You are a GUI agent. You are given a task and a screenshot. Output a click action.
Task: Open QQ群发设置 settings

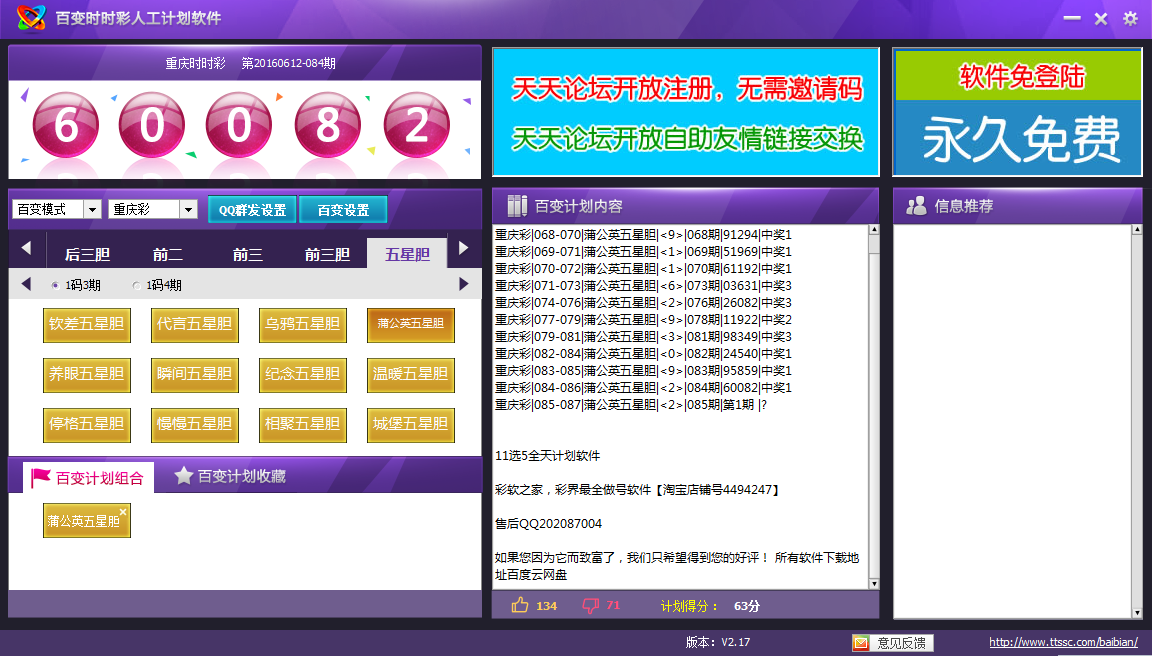click(x=253, y=210)
